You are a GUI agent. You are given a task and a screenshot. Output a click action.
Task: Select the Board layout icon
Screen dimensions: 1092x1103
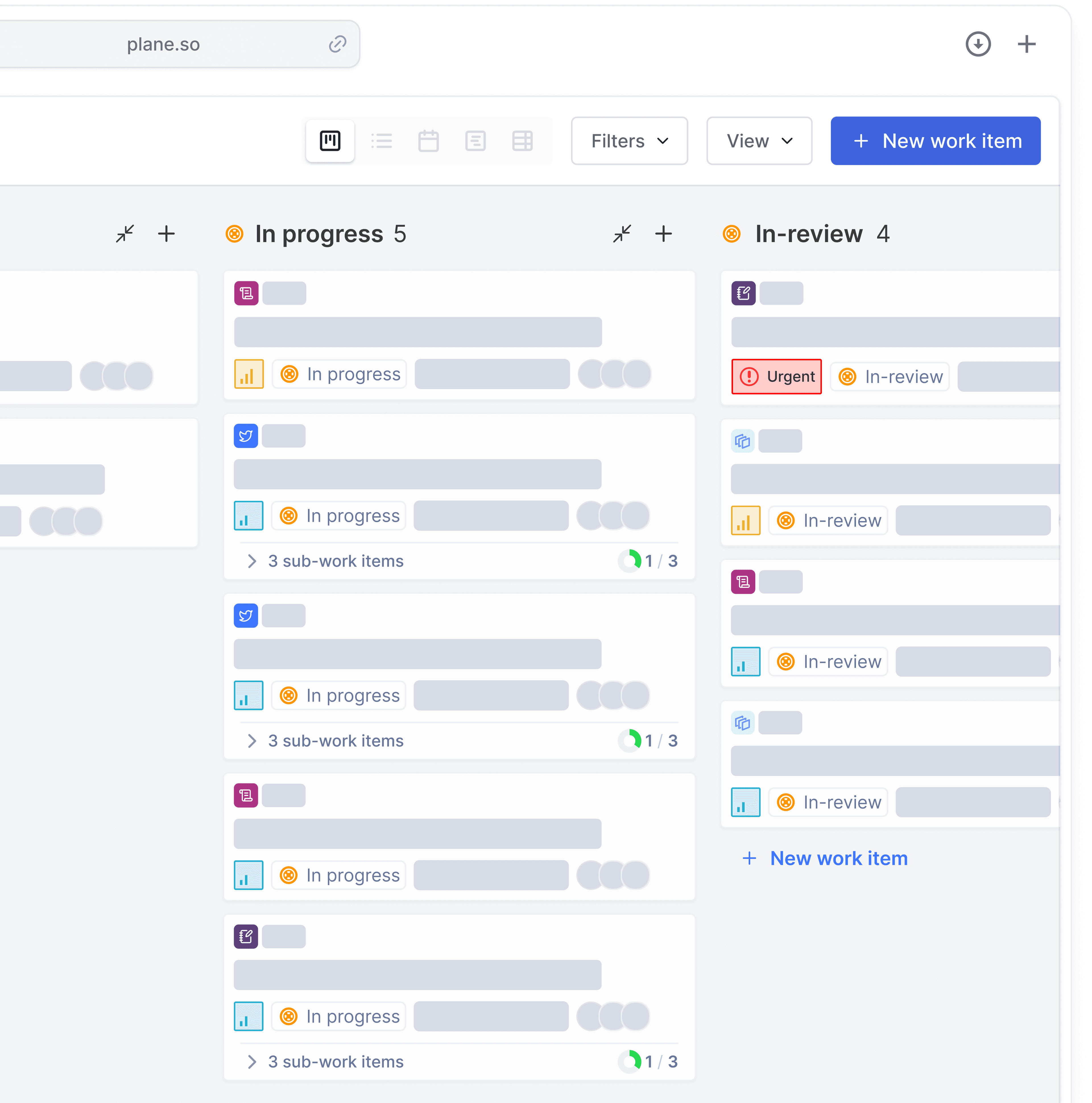click(x=330, y=141)
